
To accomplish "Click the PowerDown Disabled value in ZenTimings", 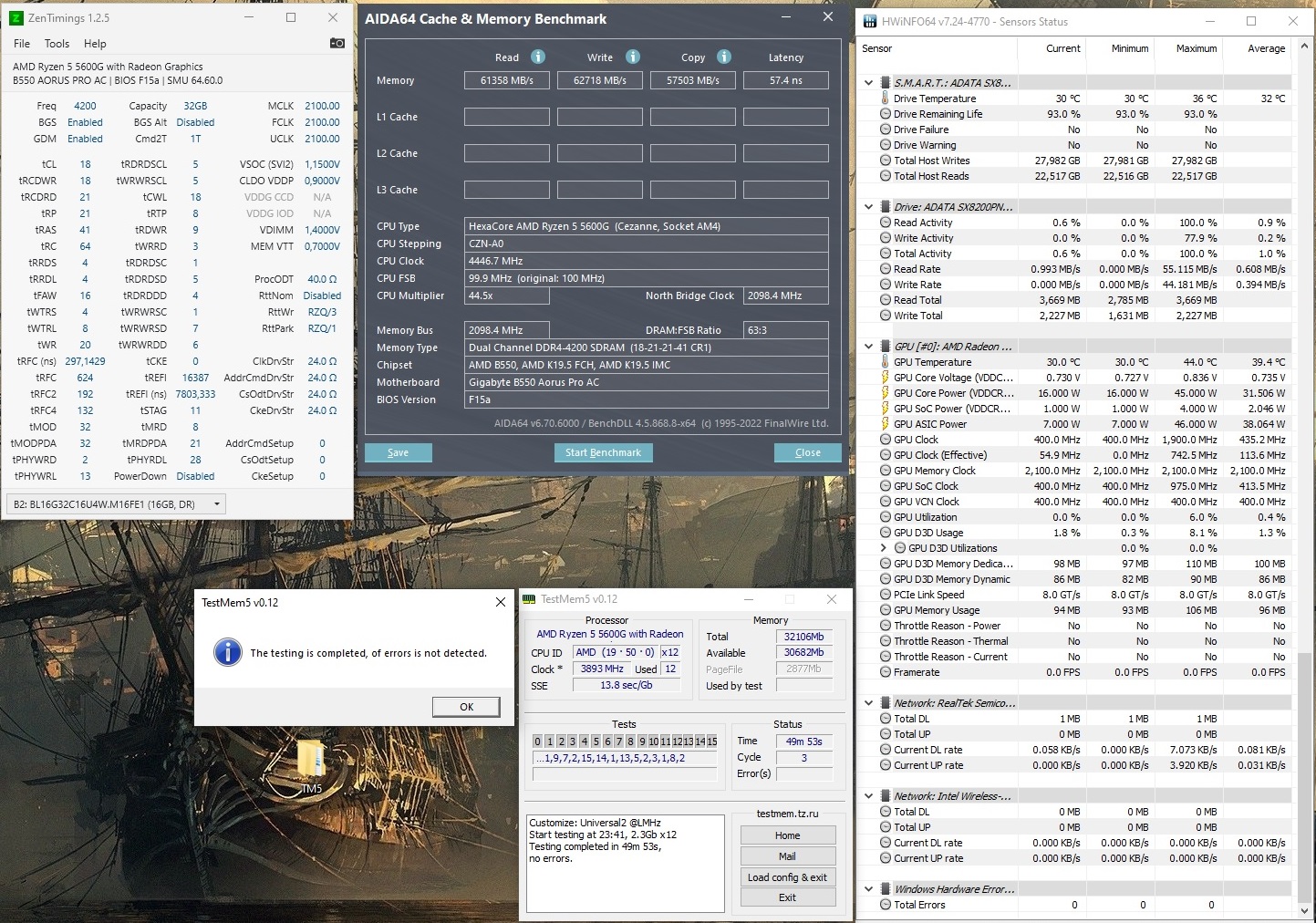I will click(195, 476).
